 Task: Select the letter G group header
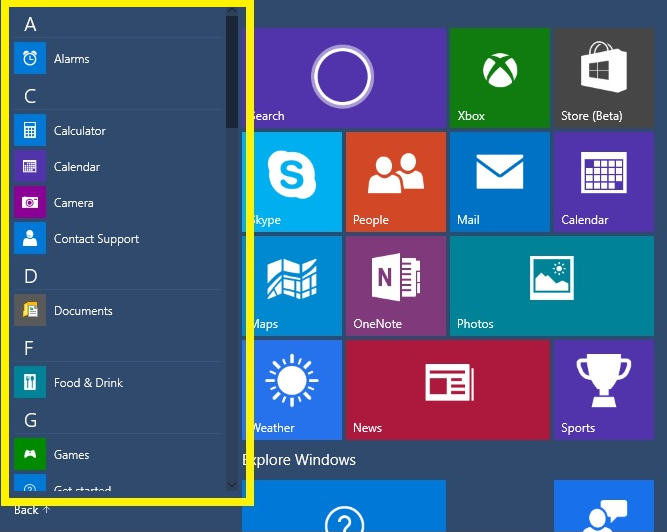[30, 420]
